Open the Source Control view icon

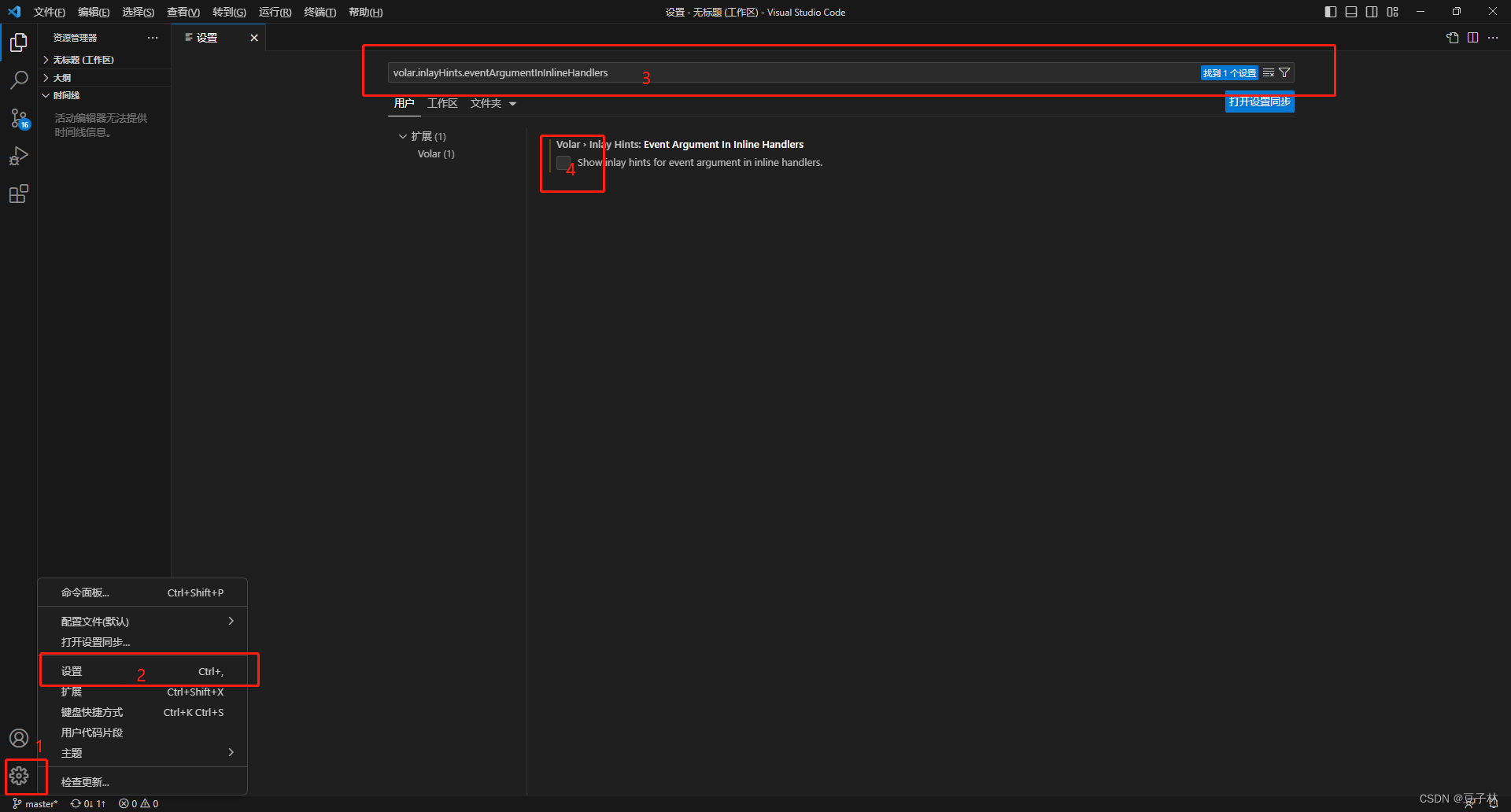[19, 118]
